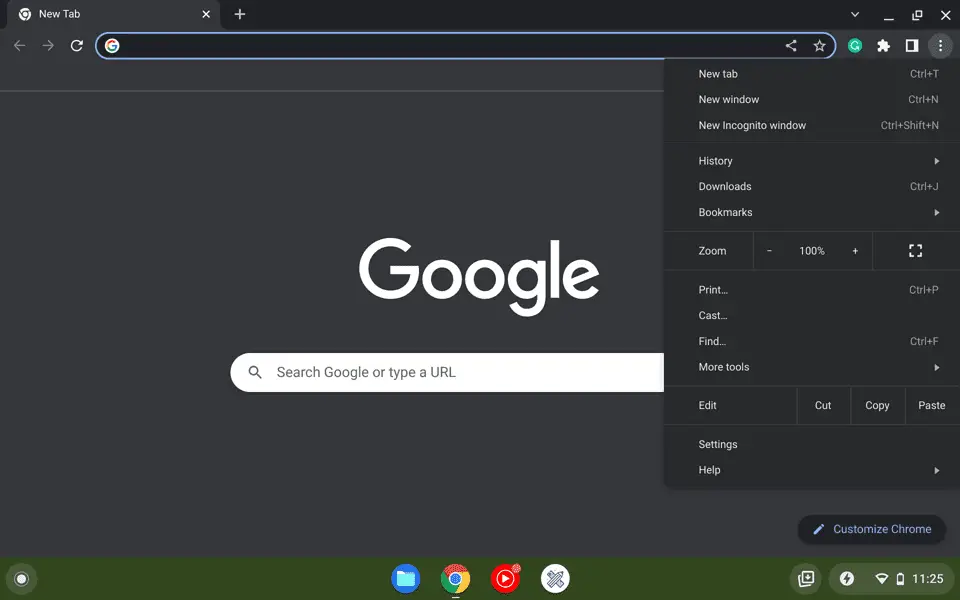
Task: Click the back navigation arrow
Action: (18, 45)
